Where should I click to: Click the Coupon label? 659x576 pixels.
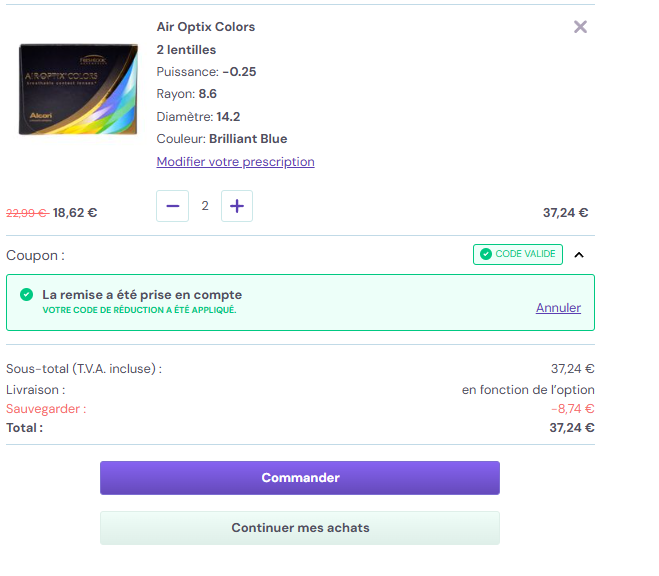click(x=35, y=255)
